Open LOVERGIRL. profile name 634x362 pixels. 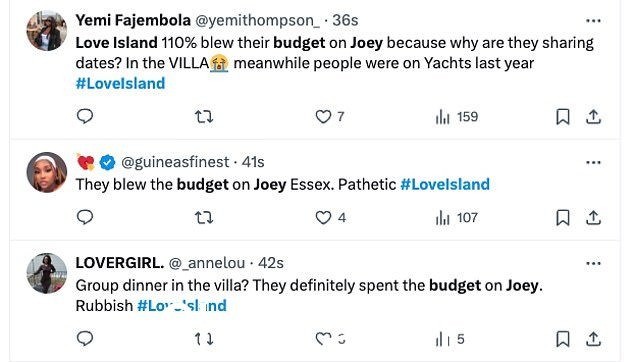tap(120, 263)
